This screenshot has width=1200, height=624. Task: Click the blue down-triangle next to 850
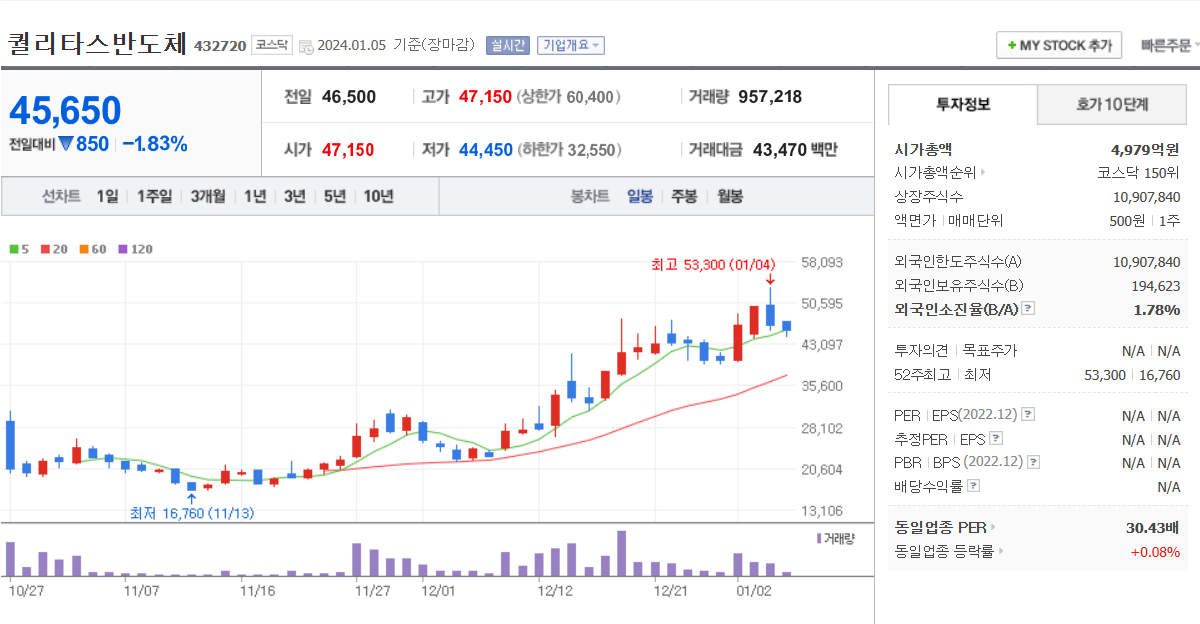point(66,144)
